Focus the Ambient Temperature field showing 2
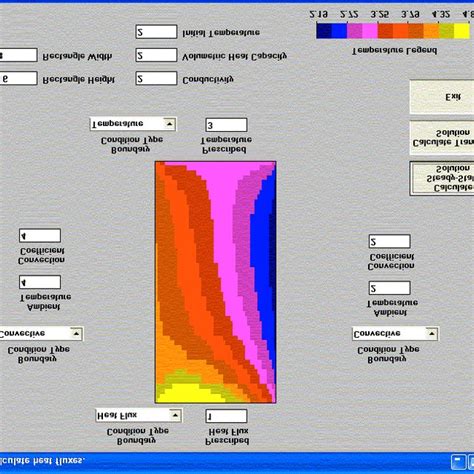 point(389,288)
